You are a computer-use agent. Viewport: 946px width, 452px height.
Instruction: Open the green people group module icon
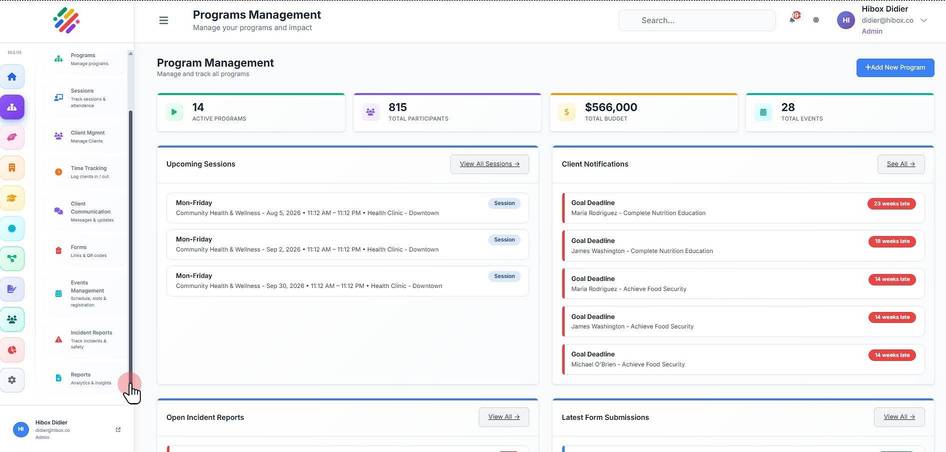(12, 319)
